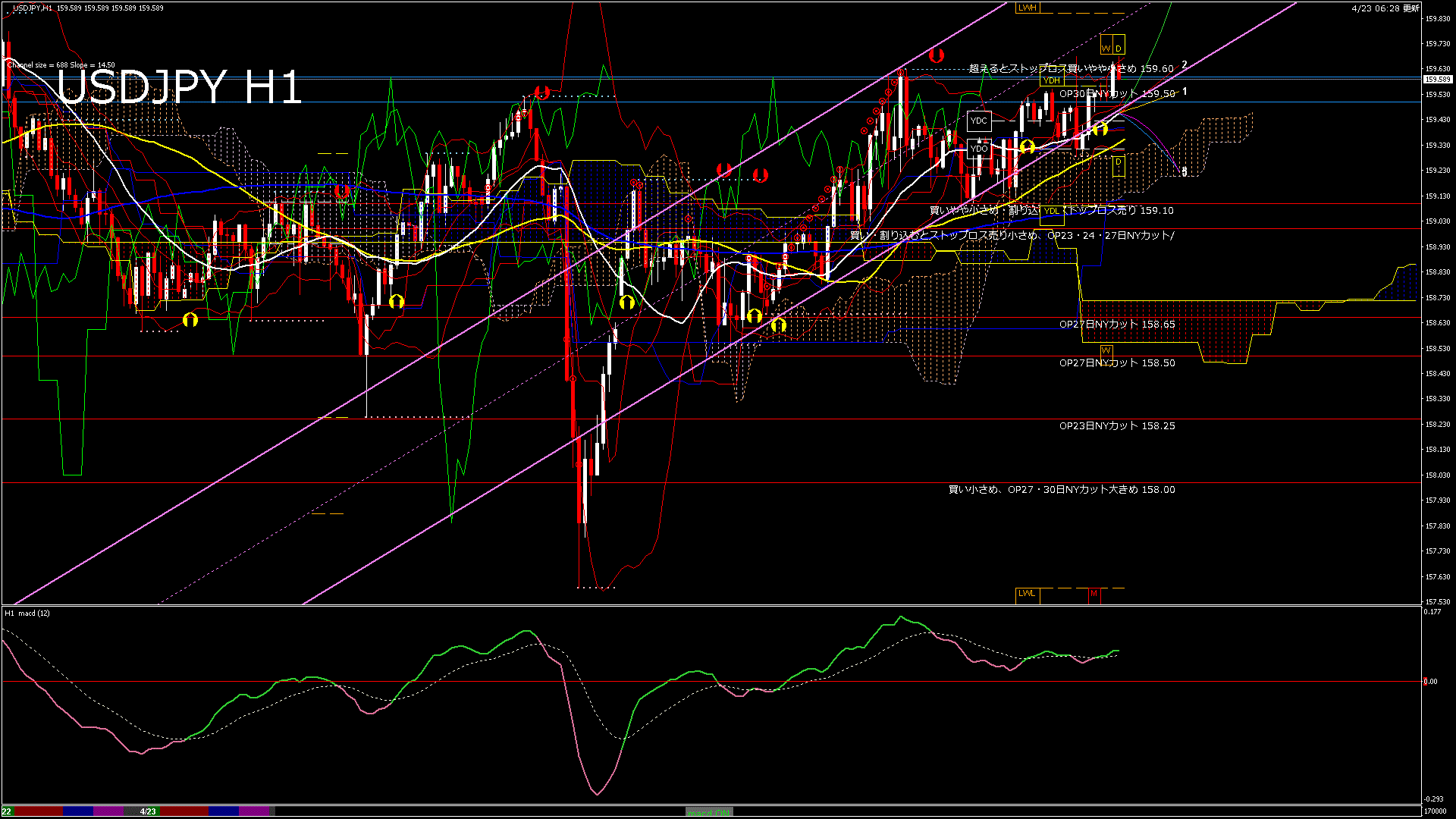The image size is (1456, 819).
Task: Click the yellow up-arrow signal near YDO
Action: point(1027,146)
